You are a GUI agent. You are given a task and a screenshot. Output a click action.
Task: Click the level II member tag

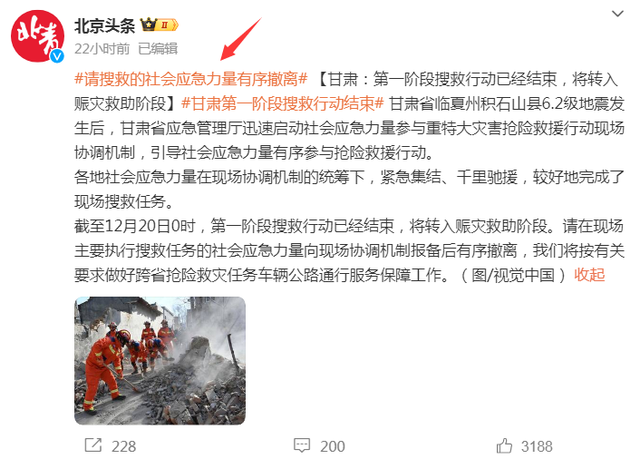click(168, 25)
